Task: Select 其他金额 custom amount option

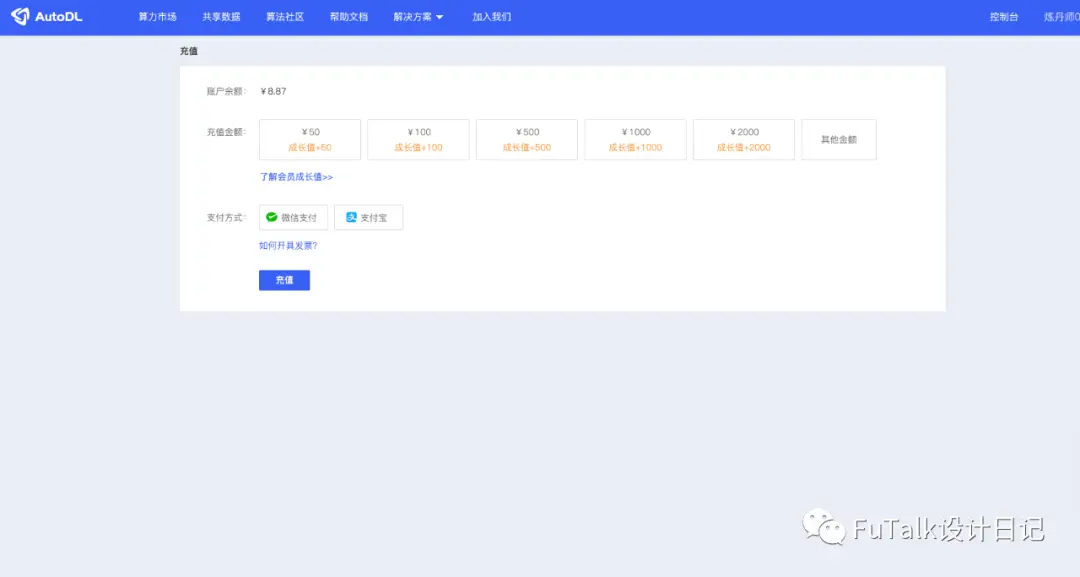Action: click(x=839, y=140)
